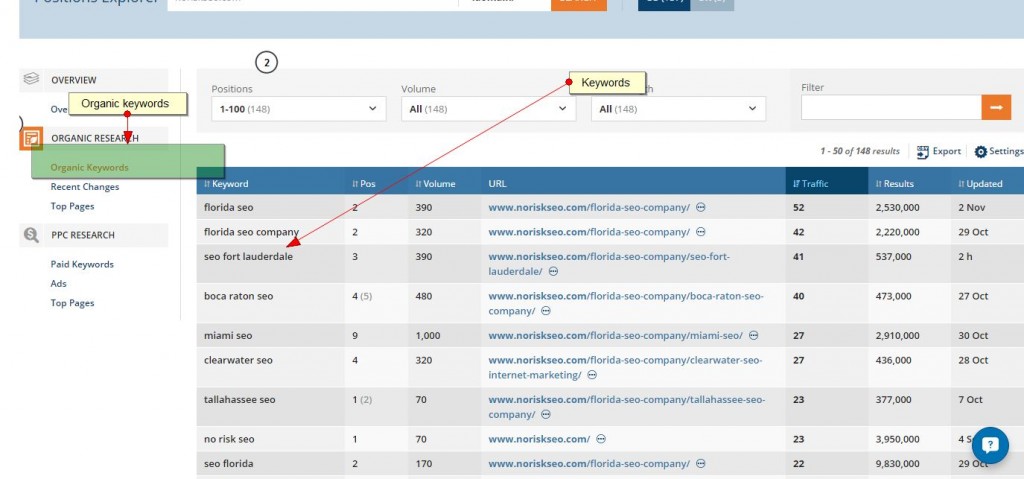The height and width of the screenshot is (479, 1024).
Task: Click keyword 'tallahassee seo'
Action: click(240, 399)
